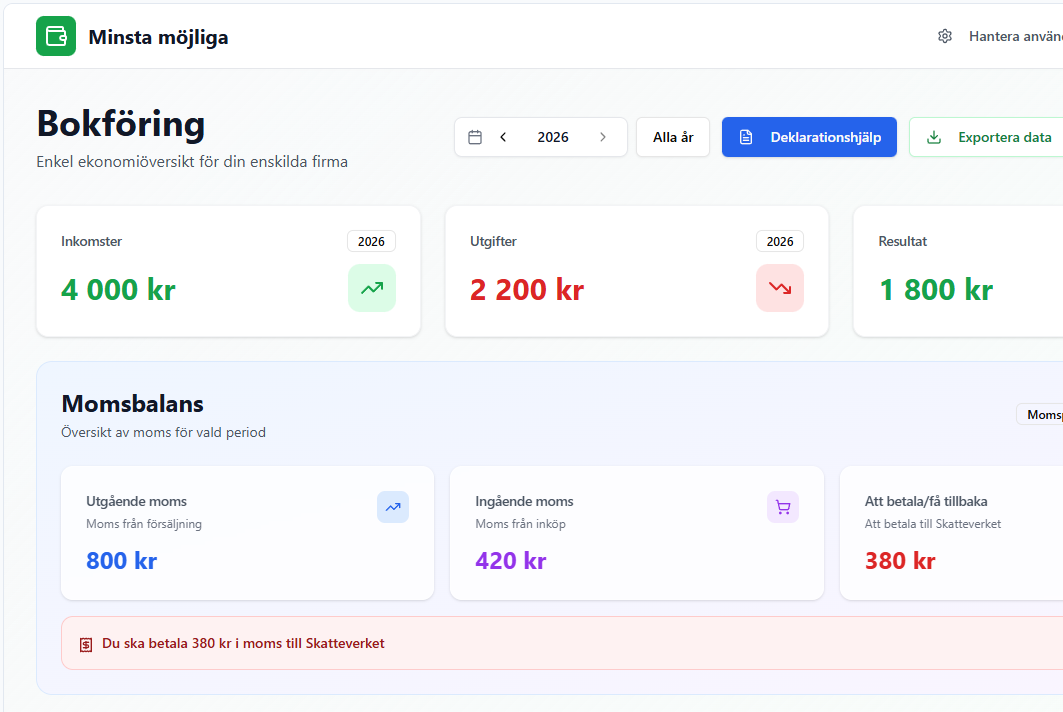Click the 2026 badge on Inkomster card
Viewport: 1063px width, 712px height.
pyautogui.click(x=371, y=241)
